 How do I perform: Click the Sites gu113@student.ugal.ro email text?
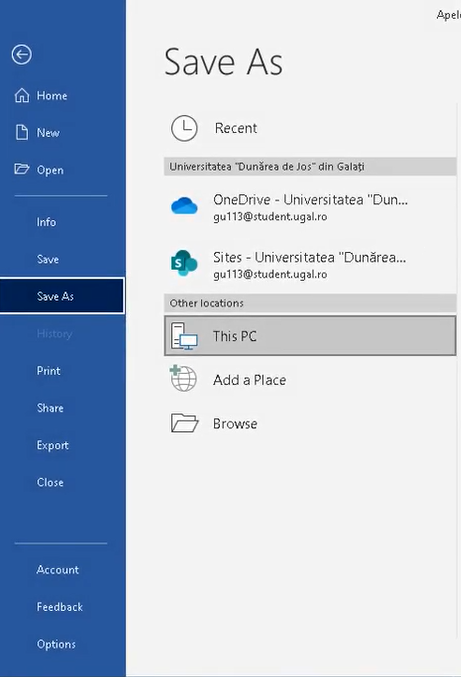(270, 274)
